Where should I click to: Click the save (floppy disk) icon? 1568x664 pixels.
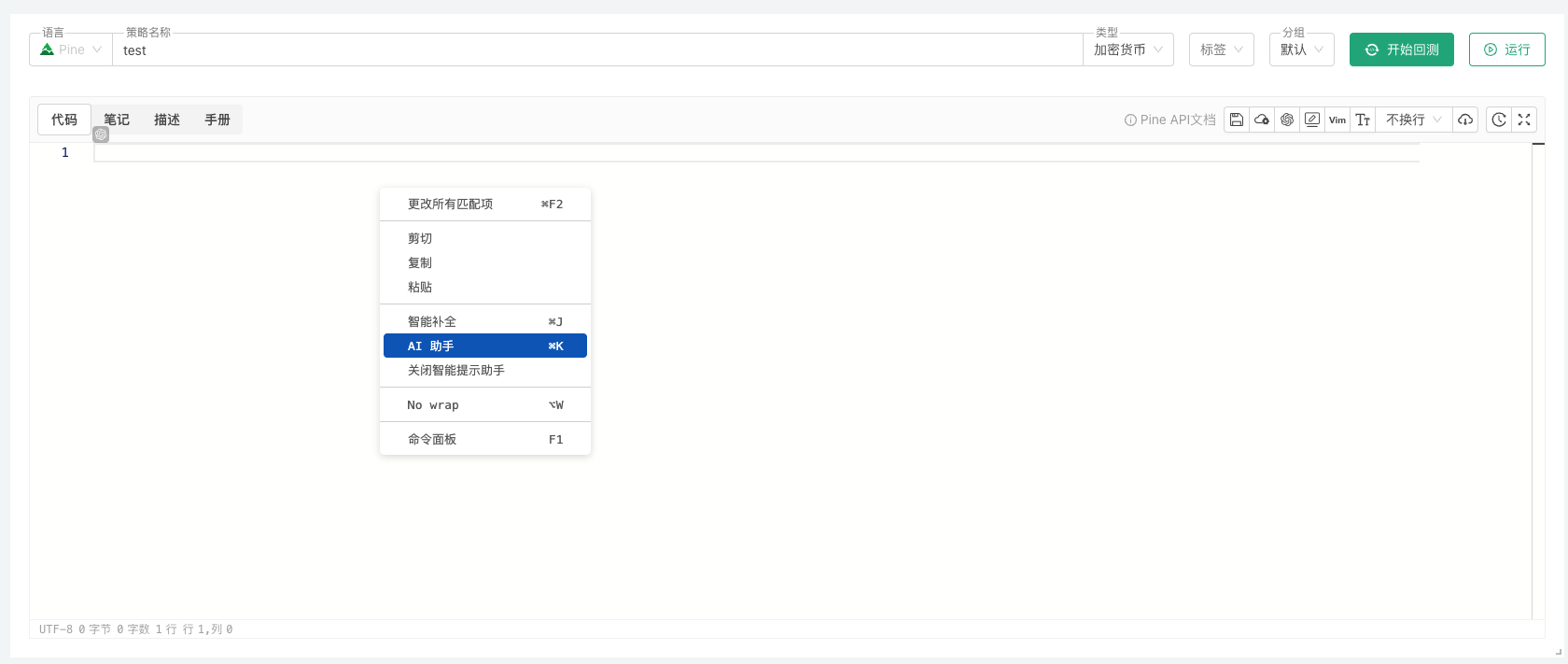point(1237,120)
